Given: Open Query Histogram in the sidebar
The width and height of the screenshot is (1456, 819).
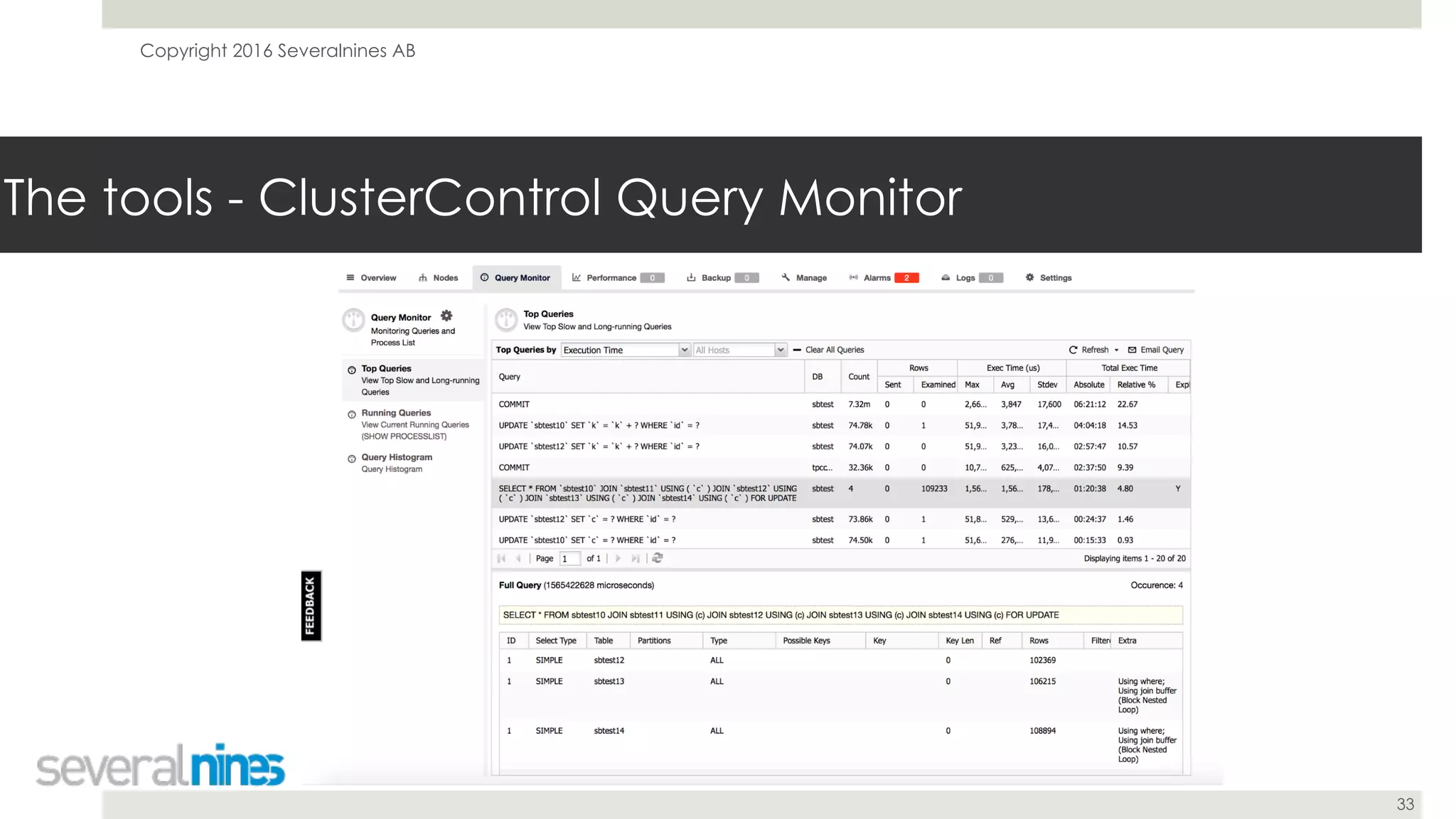Looking at the screenshot, I should pos(414,463).
